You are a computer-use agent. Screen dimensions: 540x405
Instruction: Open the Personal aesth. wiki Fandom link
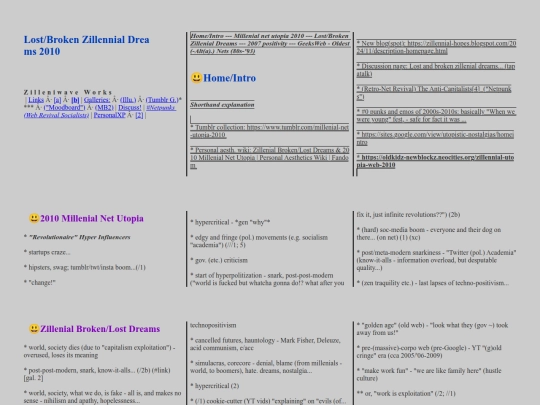coord(270,158)
